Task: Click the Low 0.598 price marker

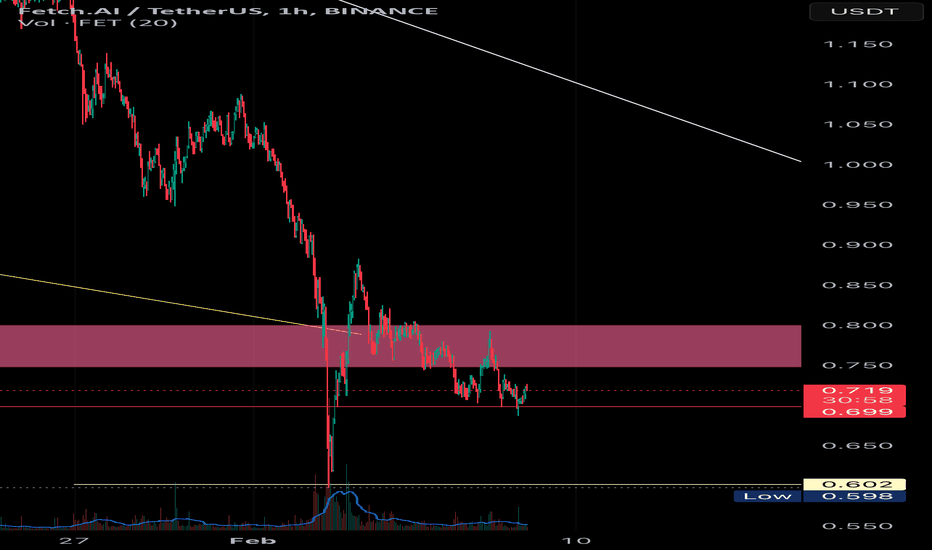Action: tap(820, 496)
